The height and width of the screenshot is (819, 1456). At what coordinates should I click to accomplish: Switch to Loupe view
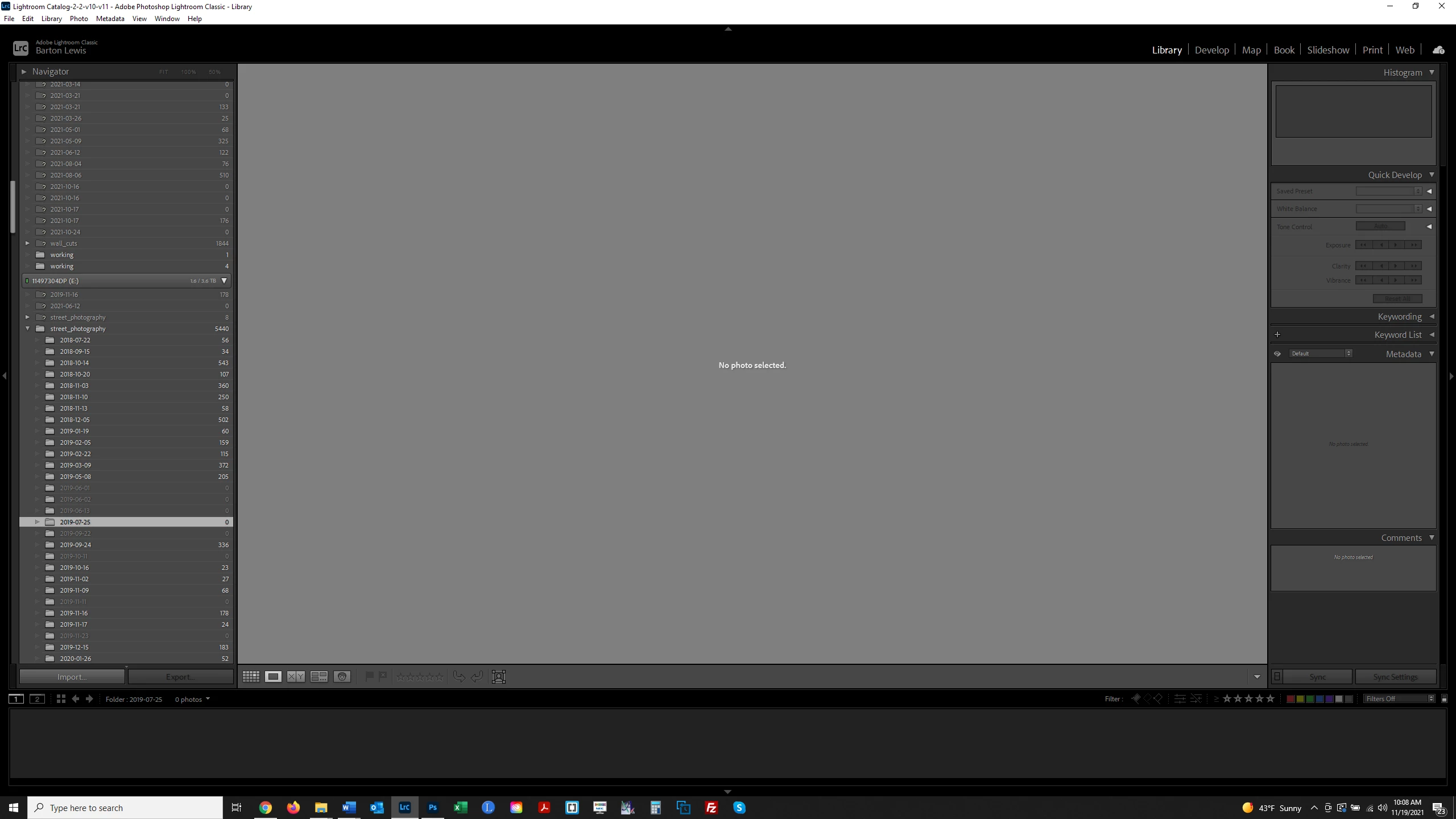(273, 676)
